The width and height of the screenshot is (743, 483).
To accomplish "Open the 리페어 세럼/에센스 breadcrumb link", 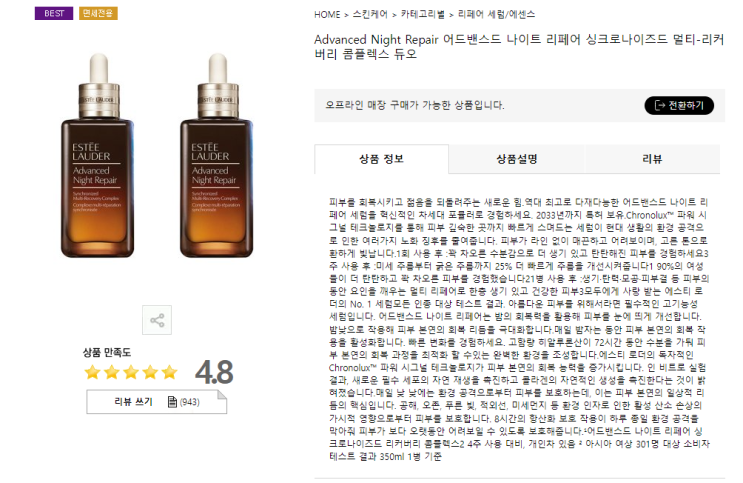I will (x=496, y=15).
